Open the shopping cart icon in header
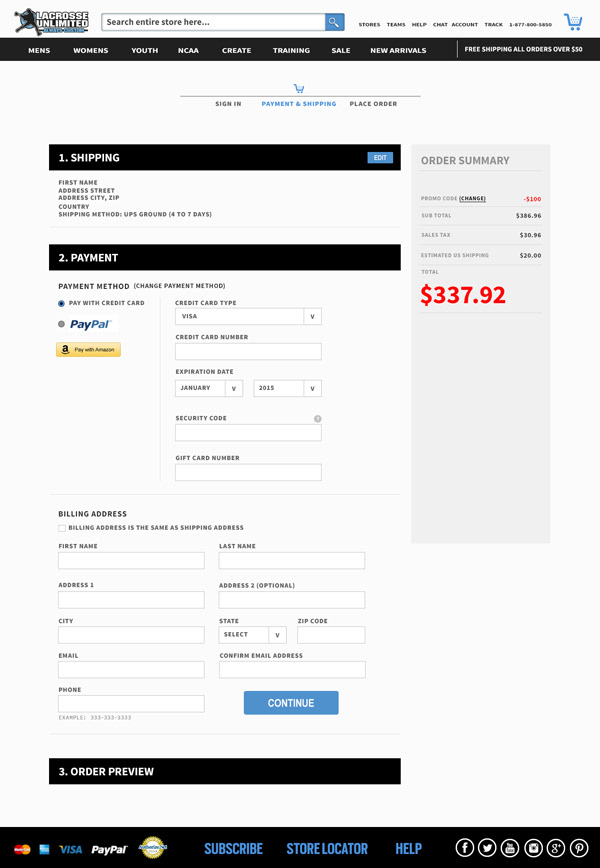Image resolution: width=600 pixels, height=868 pixels. [573, 22]
